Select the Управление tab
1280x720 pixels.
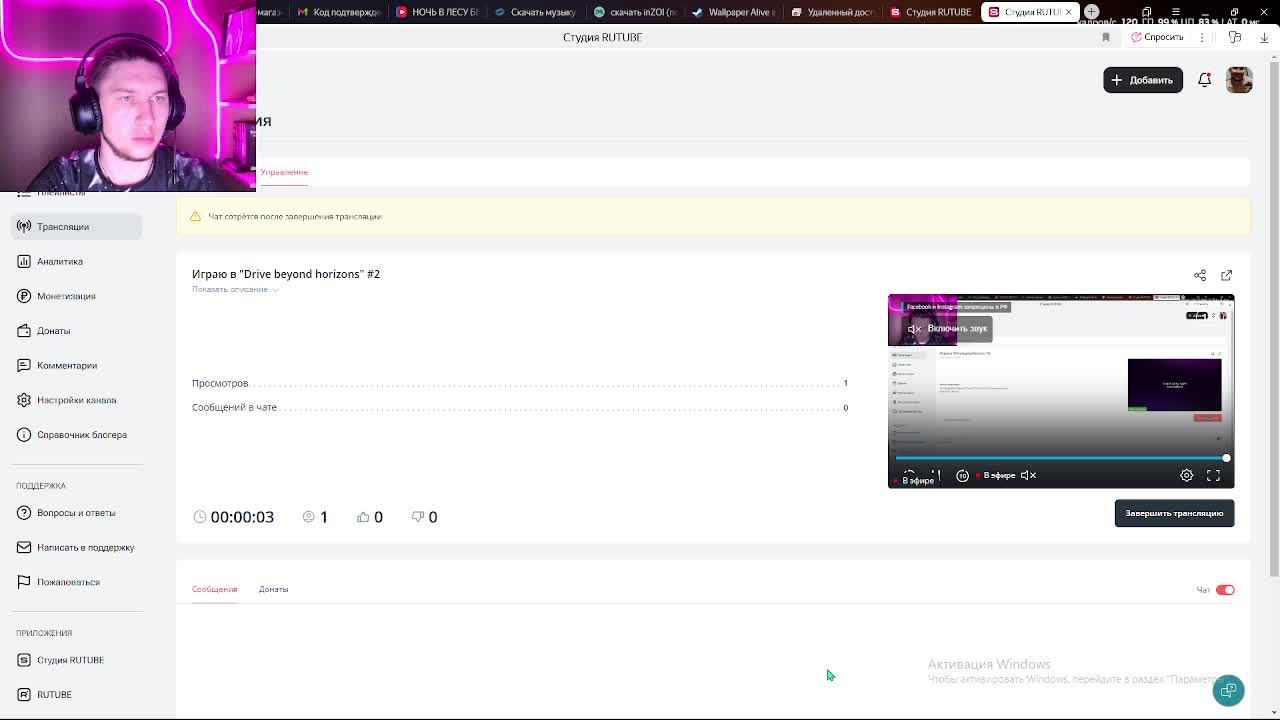tap(284, 172)
